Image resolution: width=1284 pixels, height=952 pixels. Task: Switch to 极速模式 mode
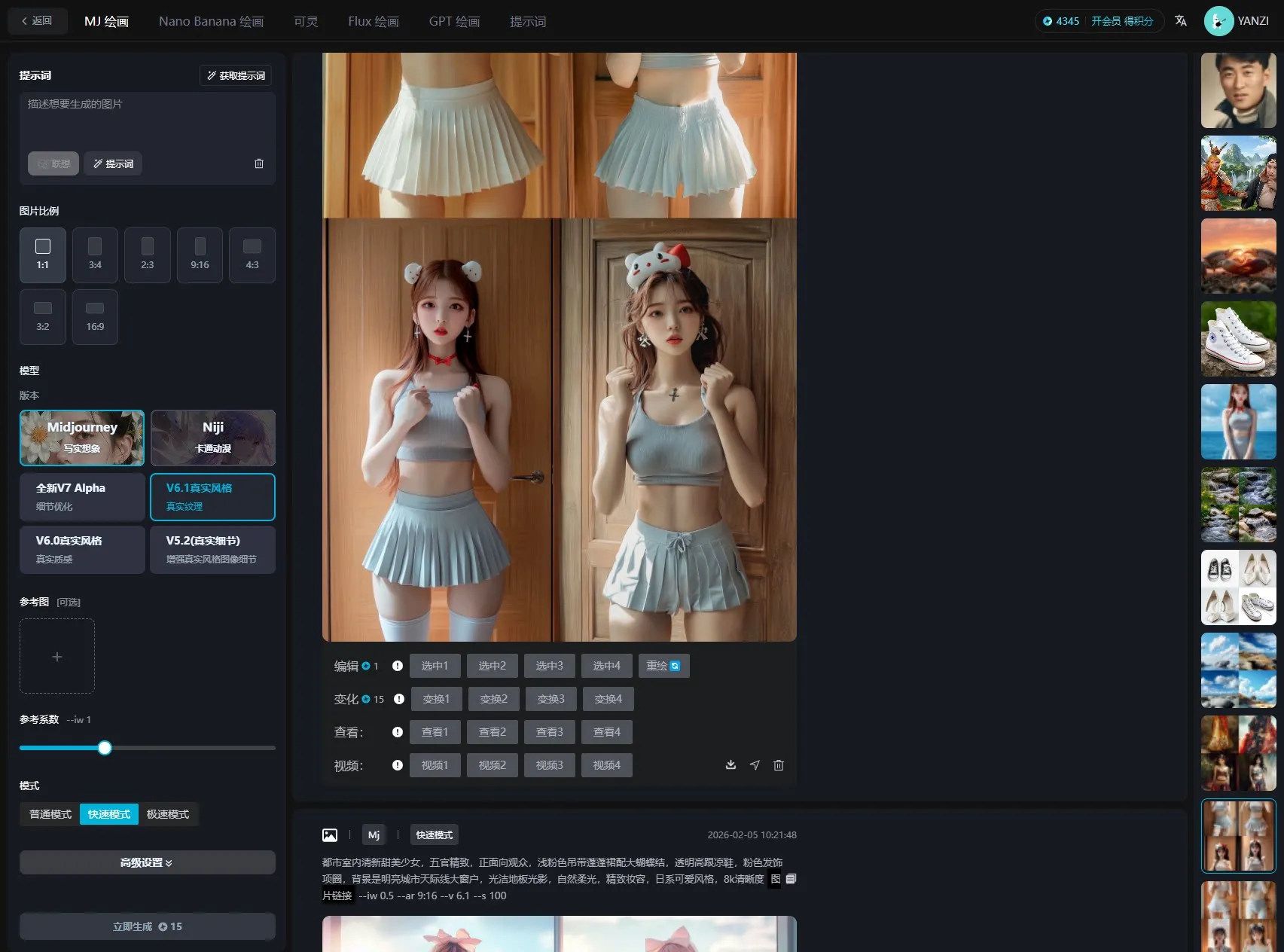coord(168,814)
